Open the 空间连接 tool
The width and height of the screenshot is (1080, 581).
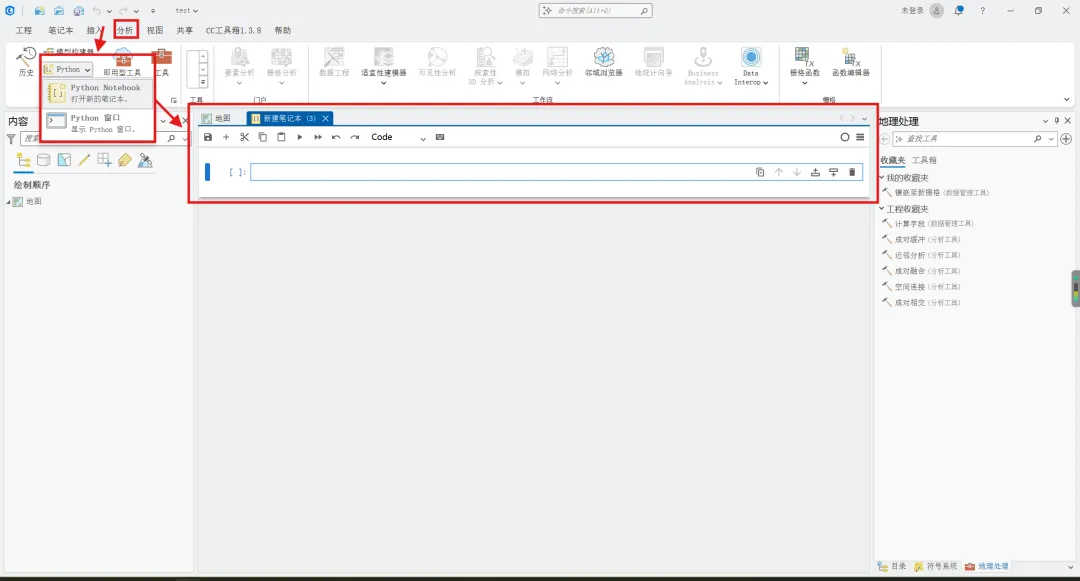tap(922, 287)
